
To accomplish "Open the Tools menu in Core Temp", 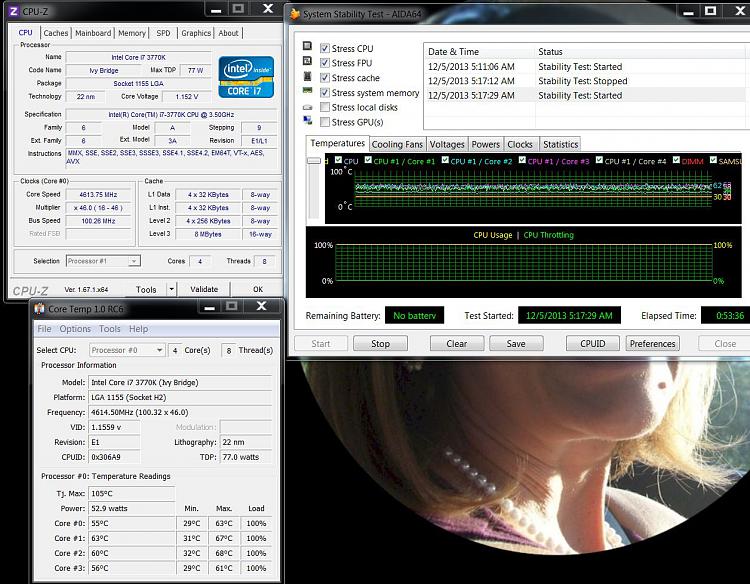I will (x=110, y=329).
